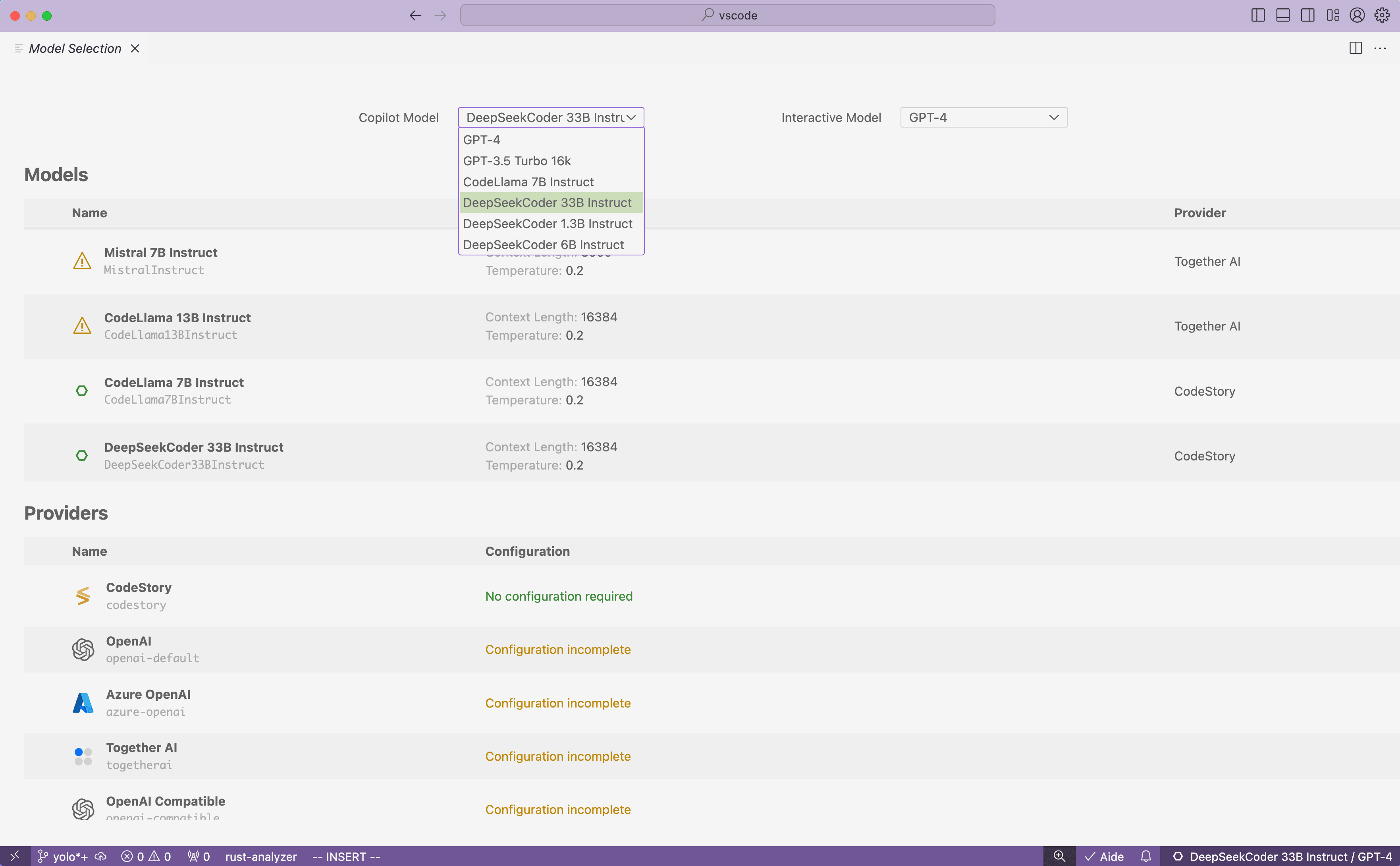Select the Mistral 7B Instruct model name
The height and width of the screenshot is (866, 1400).
point(161,253)
